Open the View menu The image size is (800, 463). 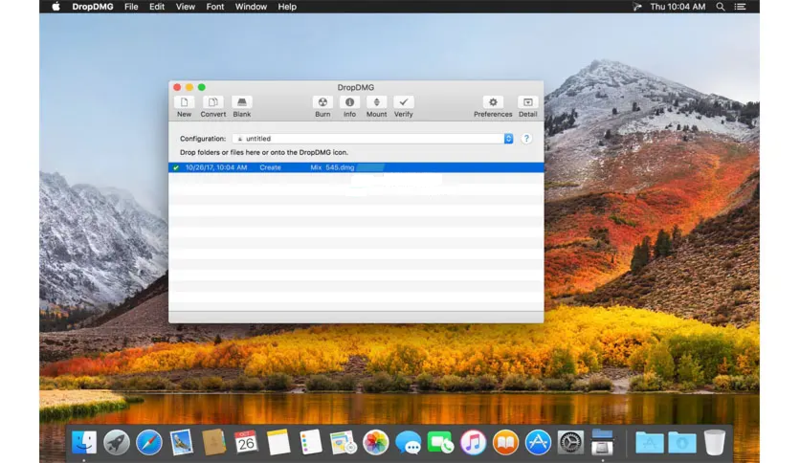pos(185,7)
